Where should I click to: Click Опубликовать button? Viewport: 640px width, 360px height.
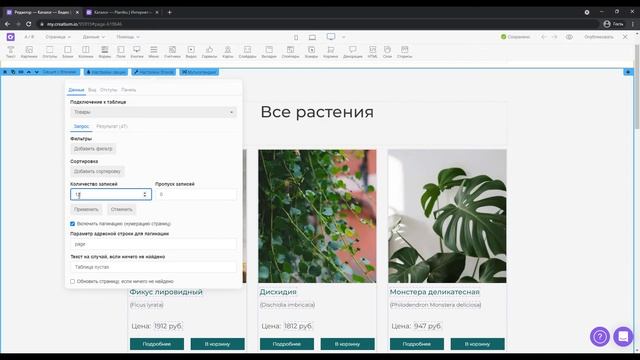click(x=598, y=37)
